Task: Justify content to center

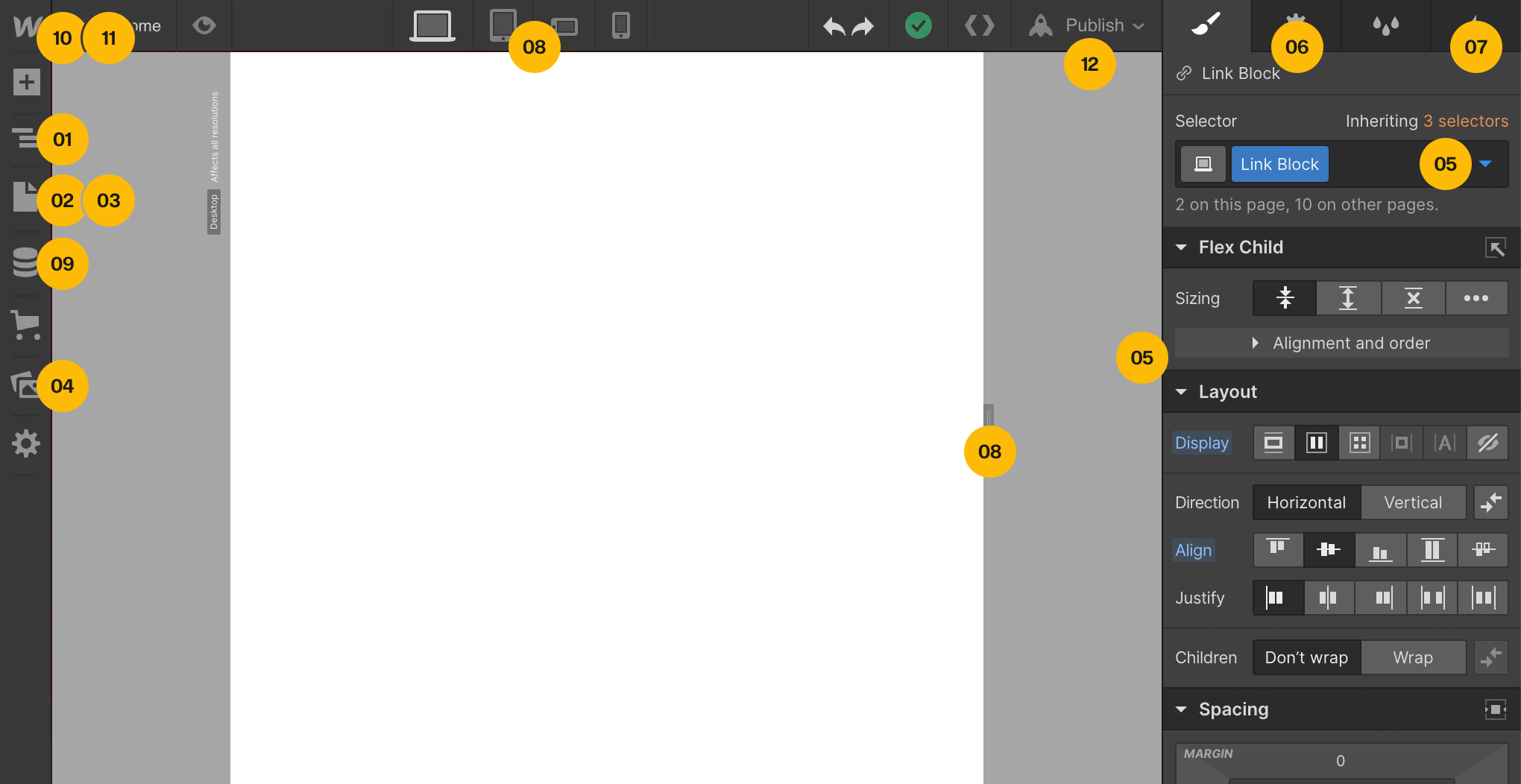Action: click(x=1329, y=598)
